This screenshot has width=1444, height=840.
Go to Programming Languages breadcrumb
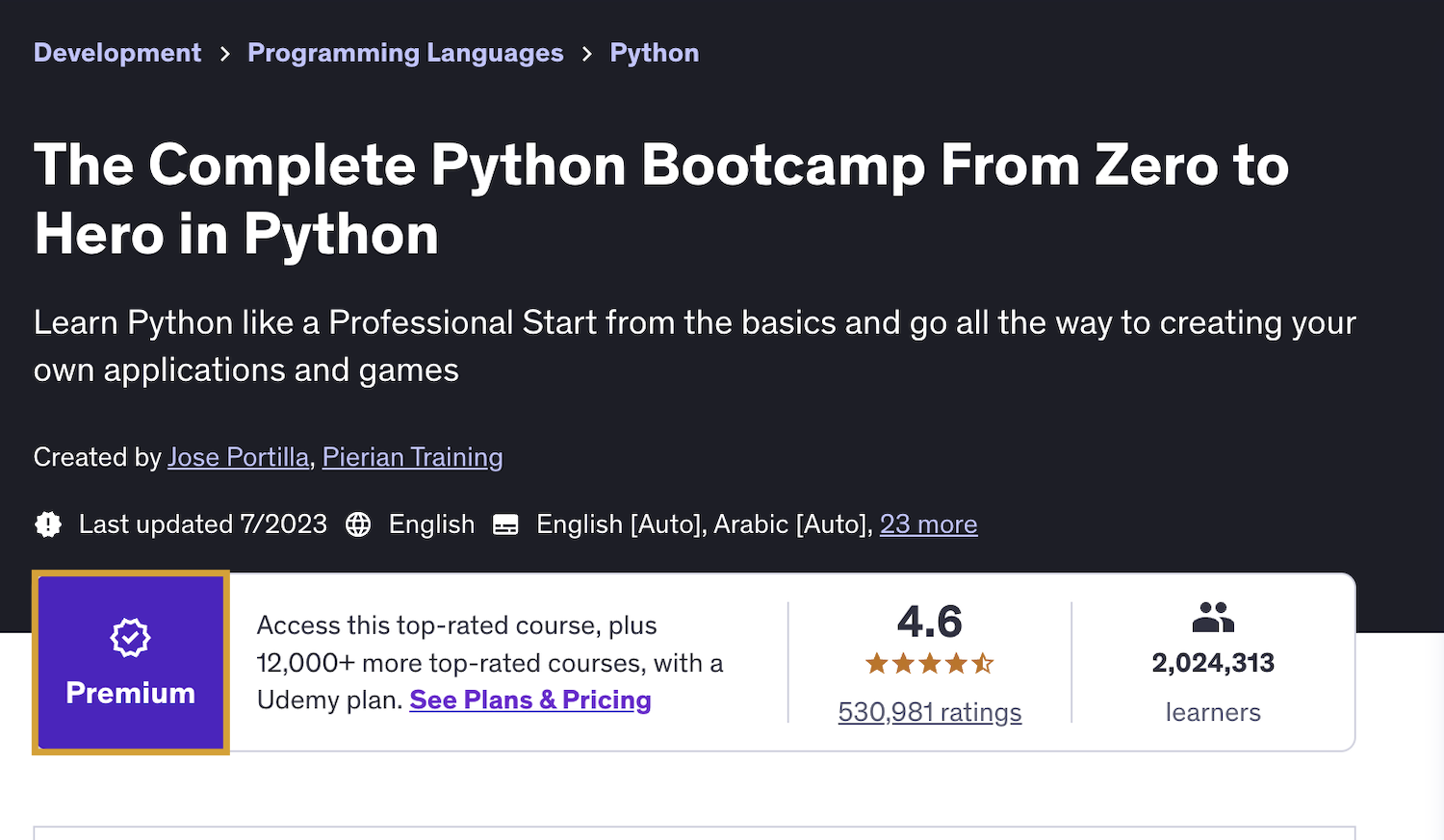(405, 53)
